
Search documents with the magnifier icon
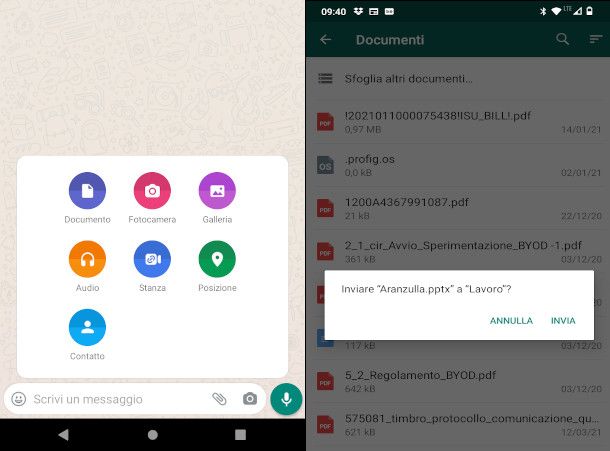(562, 39)
